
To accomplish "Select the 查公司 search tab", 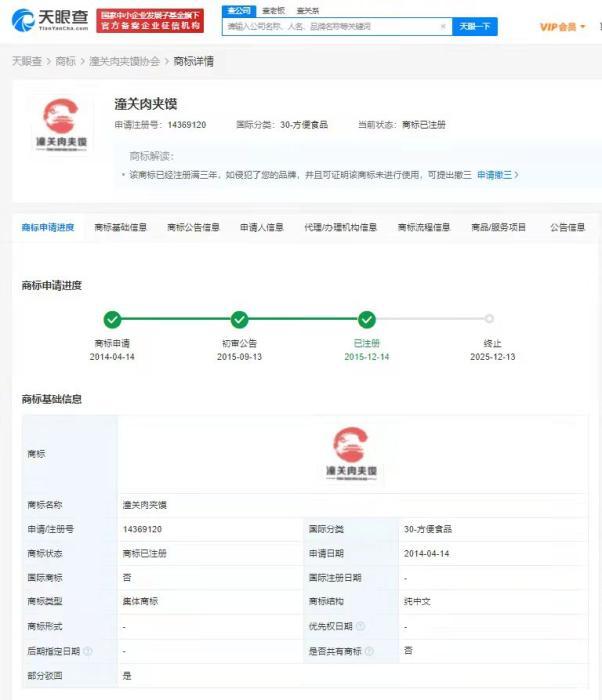I will click(x=238, y=10).
